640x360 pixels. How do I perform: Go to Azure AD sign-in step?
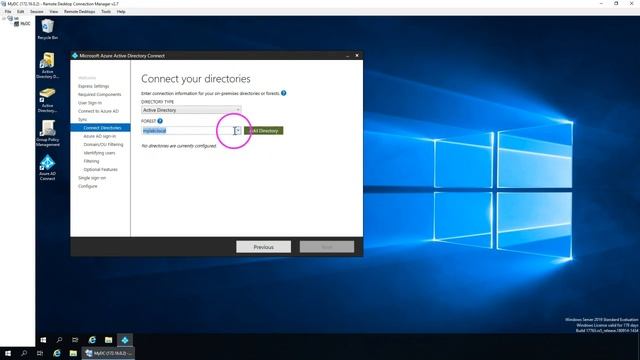(100, 136)
